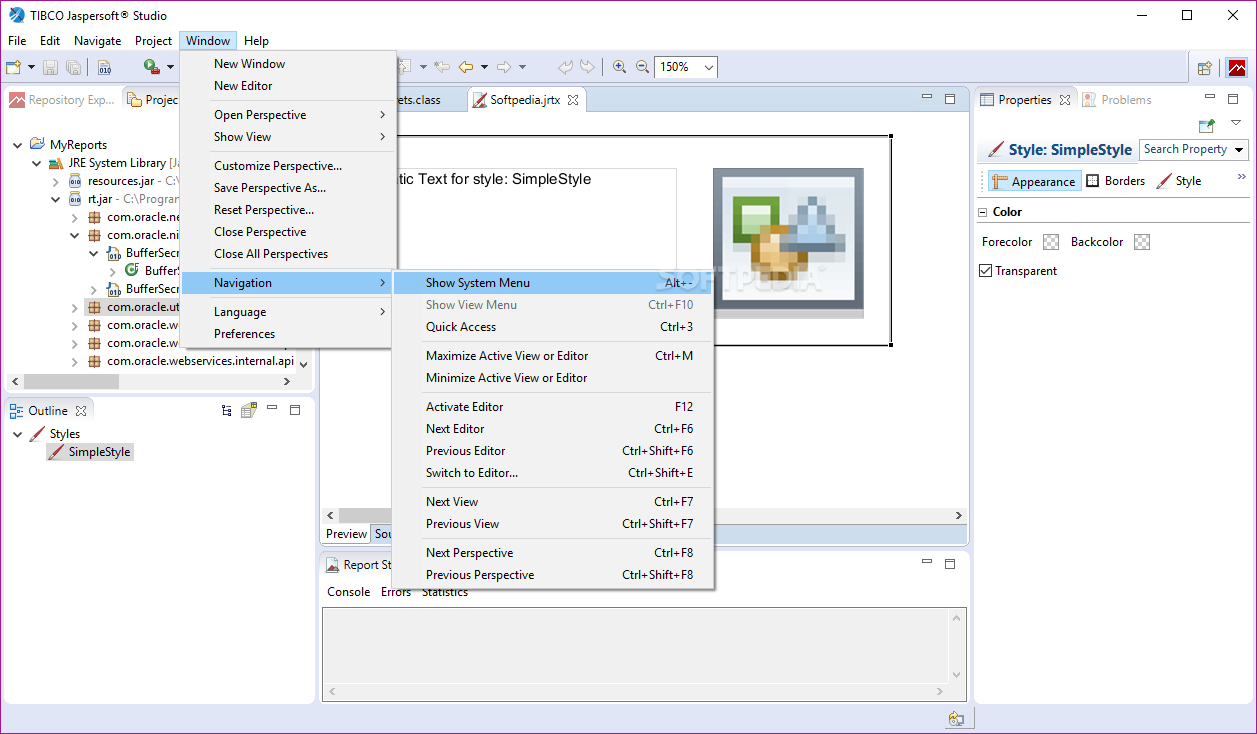Click the Zoom In magnifier icon

[x=620, y=67]
